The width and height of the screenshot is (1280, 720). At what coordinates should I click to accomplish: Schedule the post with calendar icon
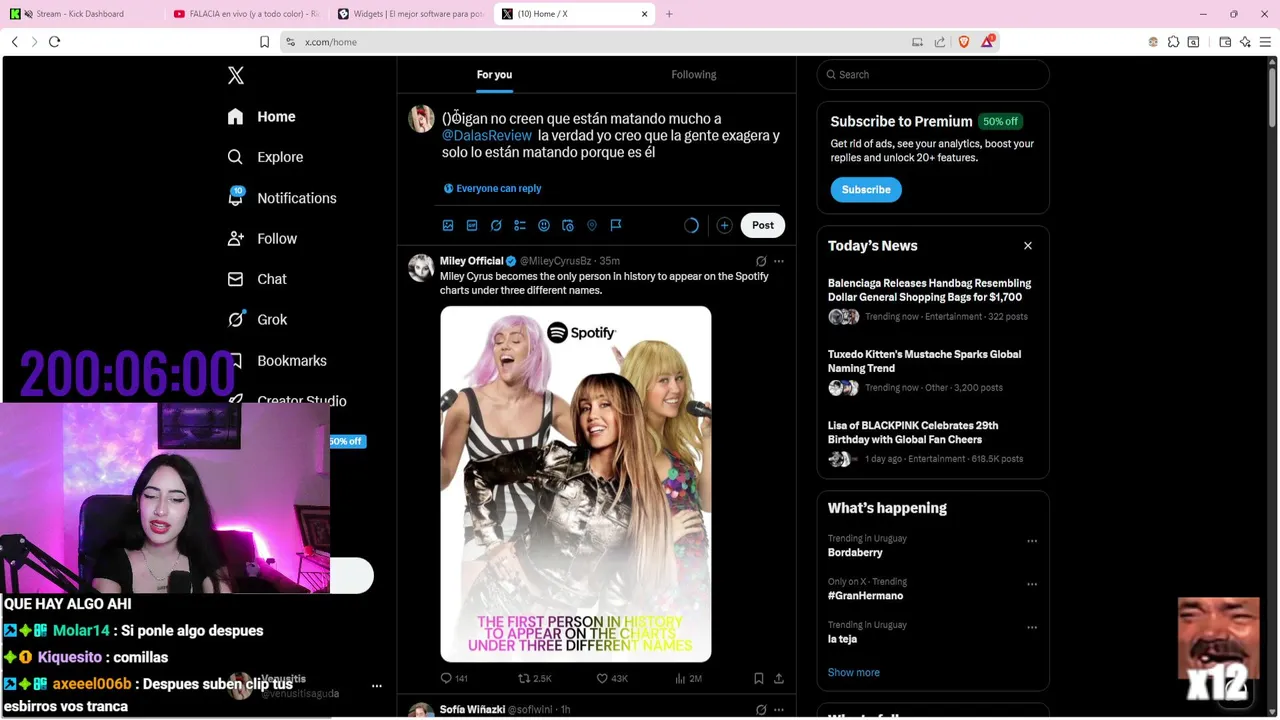568,226
